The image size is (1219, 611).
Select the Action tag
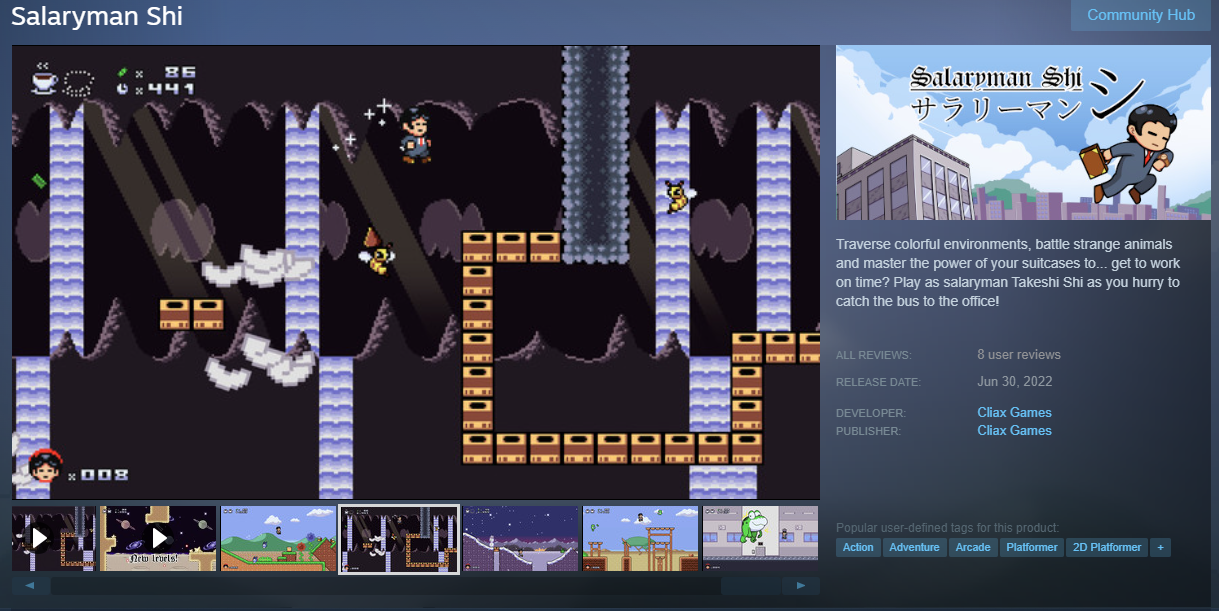coord(858,547)
